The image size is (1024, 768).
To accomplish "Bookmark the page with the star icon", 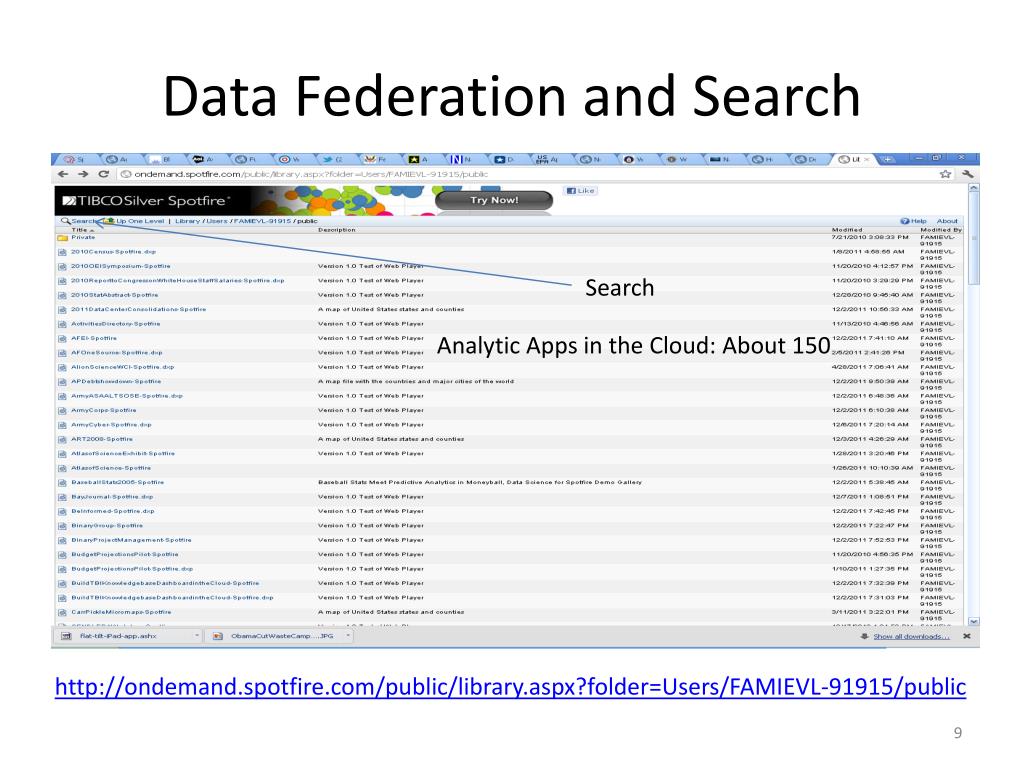I will point(945,174).
